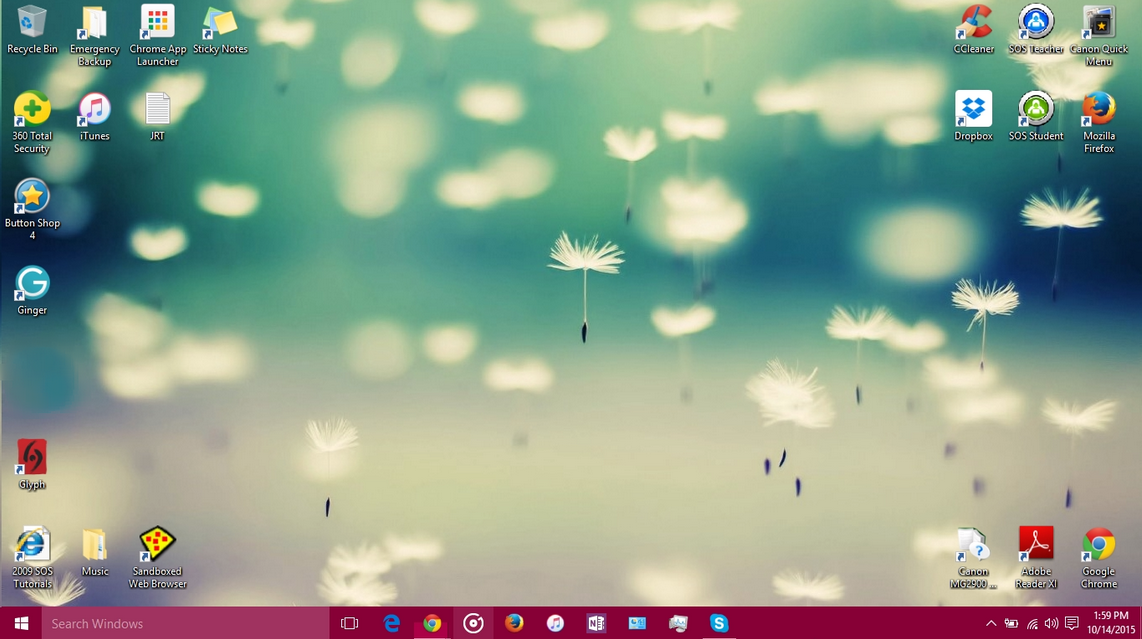Select Canon MG2900 manual shortcut
The height and width of the screenshot is (639, 1142).
click(974, 557)
